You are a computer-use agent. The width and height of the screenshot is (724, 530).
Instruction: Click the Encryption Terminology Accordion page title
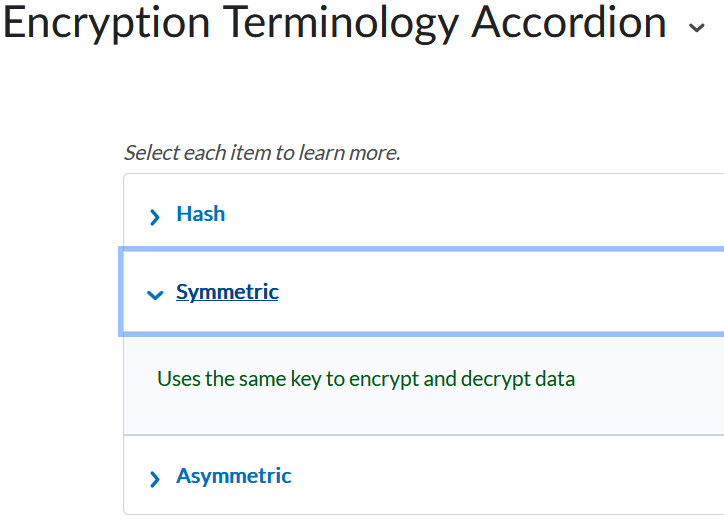(335, 24)
